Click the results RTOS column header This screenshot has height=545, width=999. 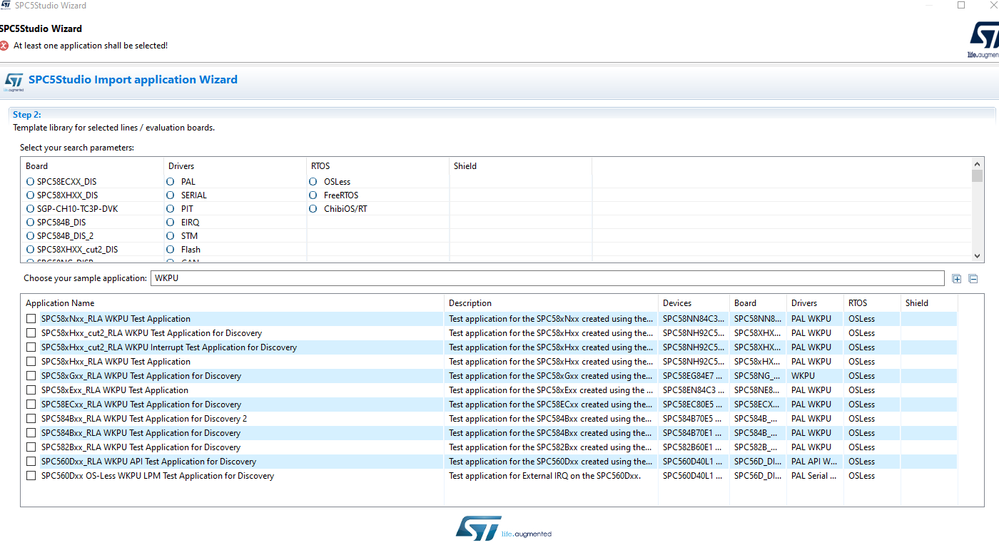click(x=872, y=303)
